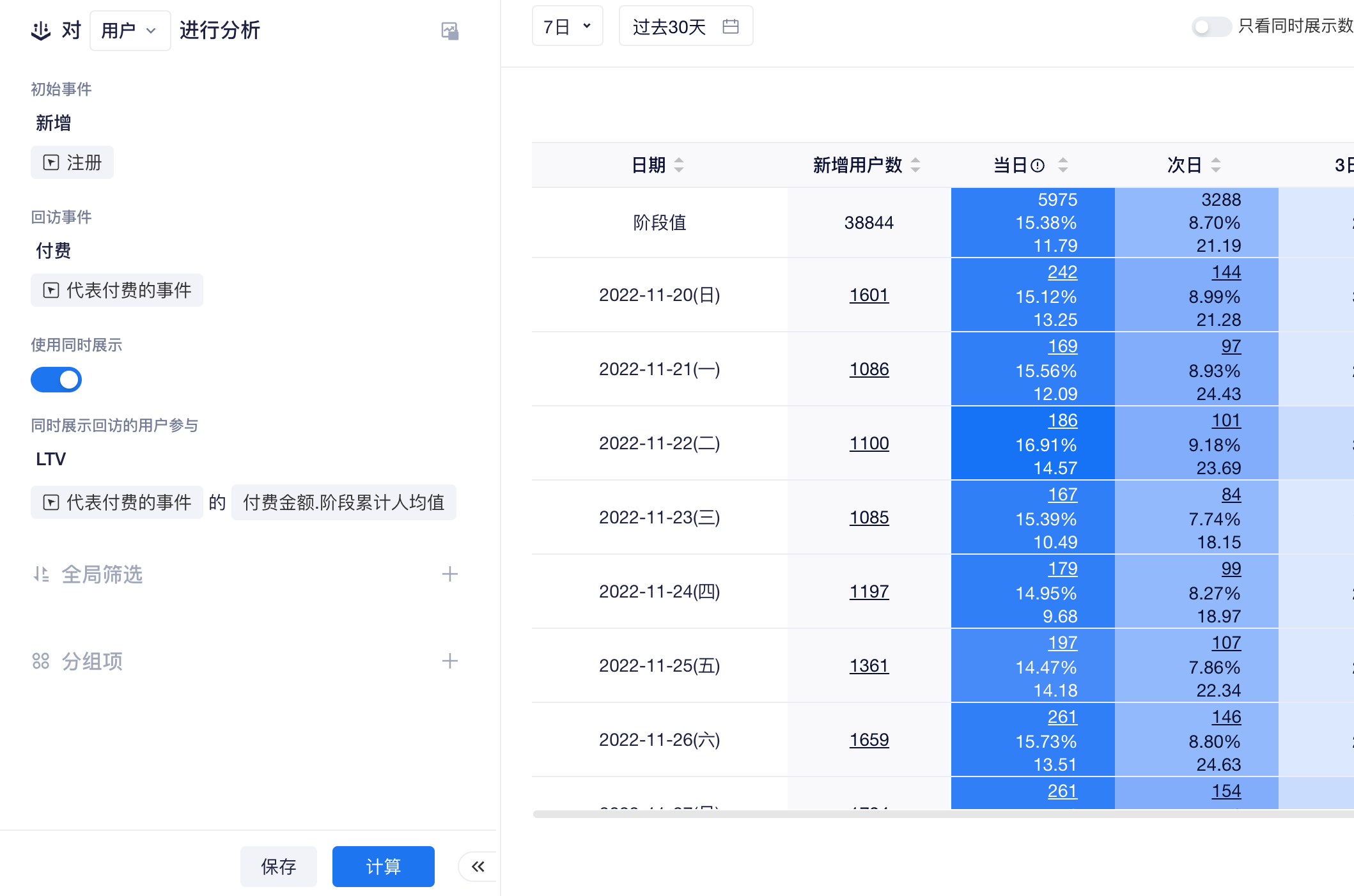Open 当日 value 242 for 2022-11-20
1354x896 pixels.
pyautogui.click(x=1062, y=272)
